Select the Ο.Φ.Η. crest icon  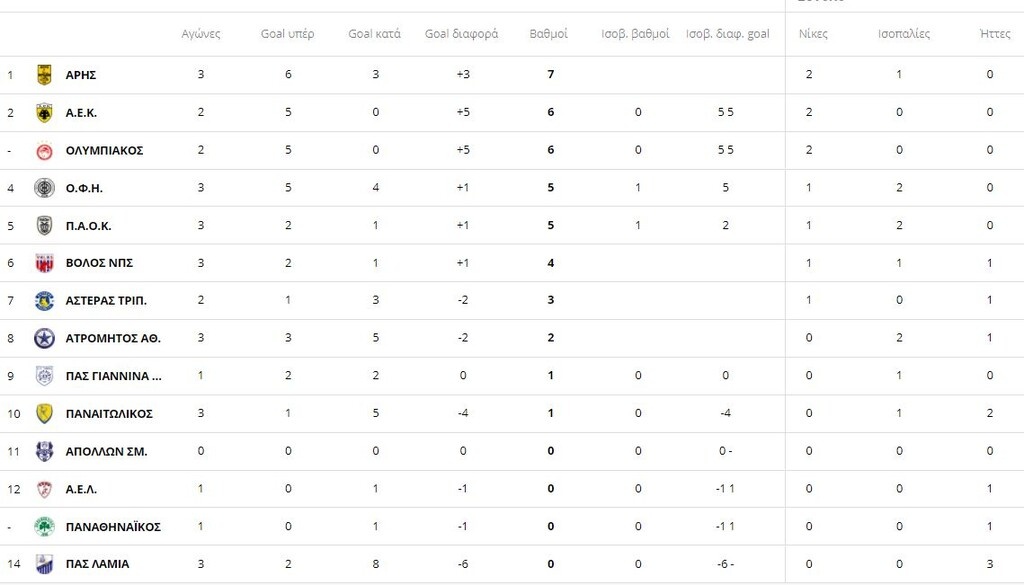click(44, 188)
